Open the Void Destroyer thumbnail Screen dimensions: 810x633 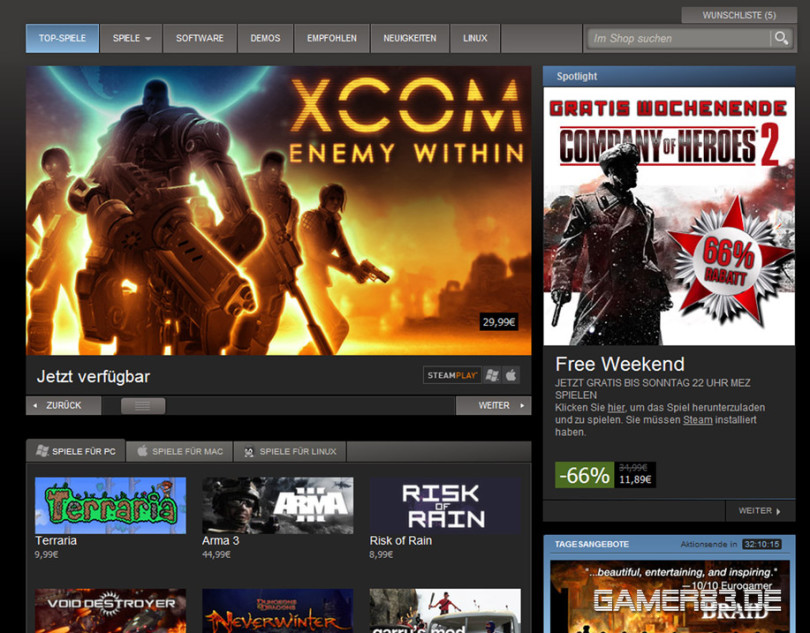coord(110,611)
